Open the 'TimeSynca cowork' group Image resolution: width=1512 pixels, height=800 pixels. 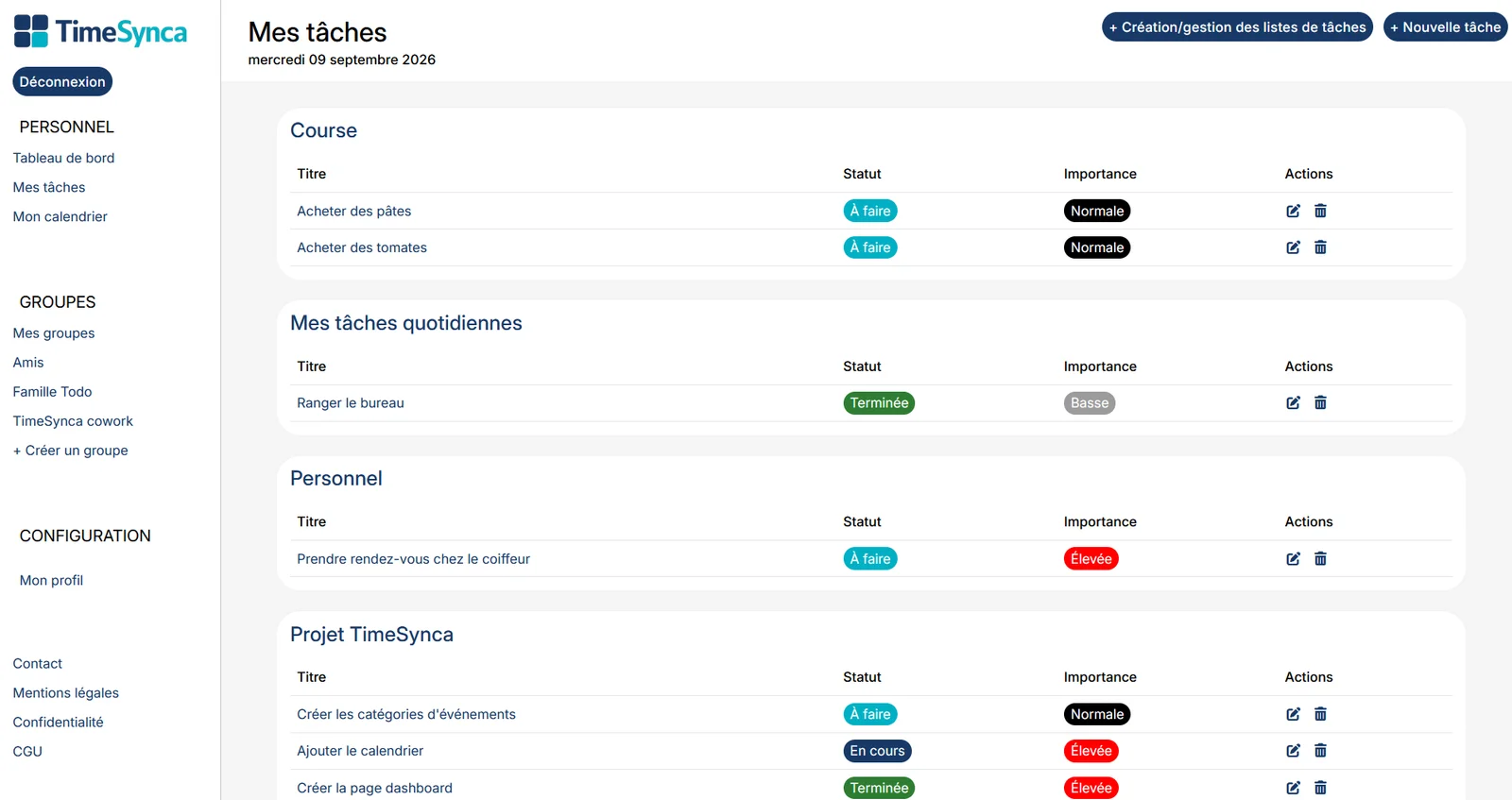[73, 421]
